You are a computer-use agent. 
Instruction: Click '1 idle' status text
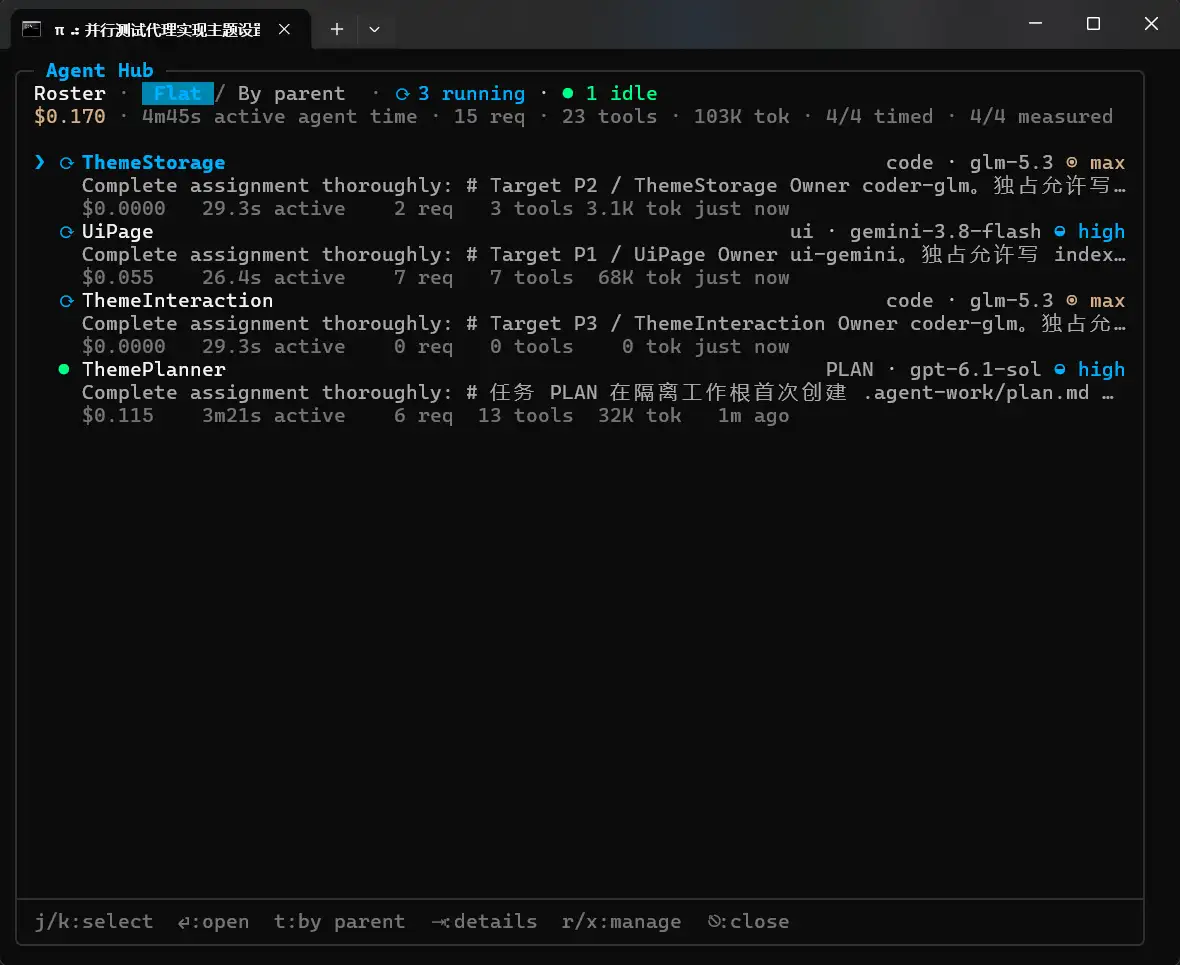pos(622,93)
